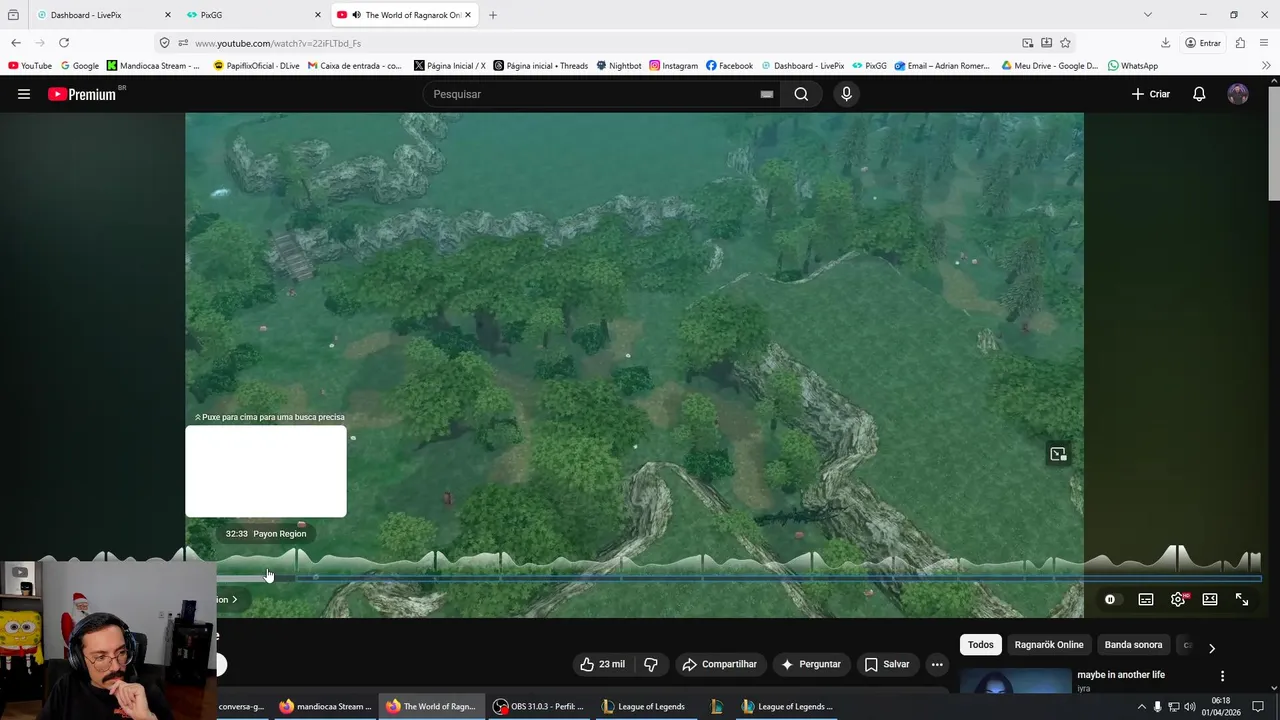Toggle subtitles in the video player

pyautogui.click(x=1146, y=599)
